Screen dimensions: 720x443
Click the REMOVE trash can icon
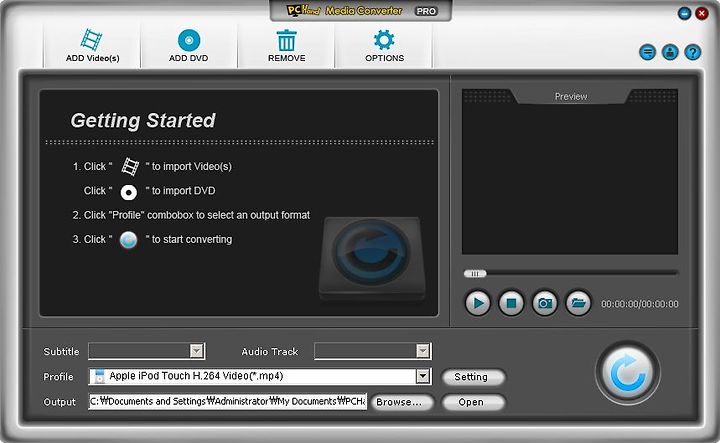(287, 40)
